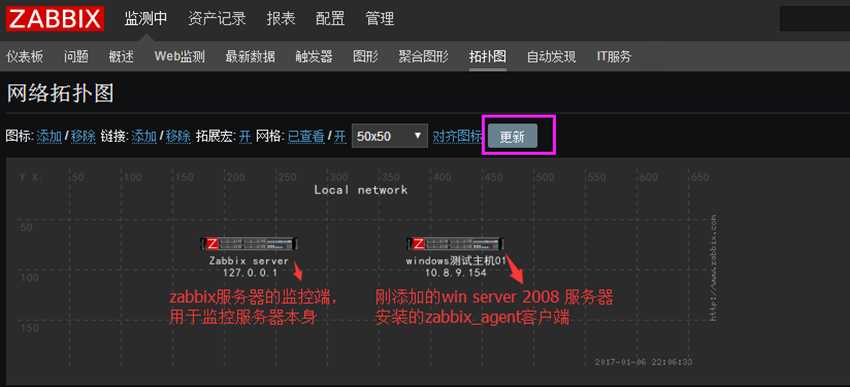Go to the Web监测 submenu tab
This screenshot has width=850, height=387.
pyautogui.click(x=179, y=56)
